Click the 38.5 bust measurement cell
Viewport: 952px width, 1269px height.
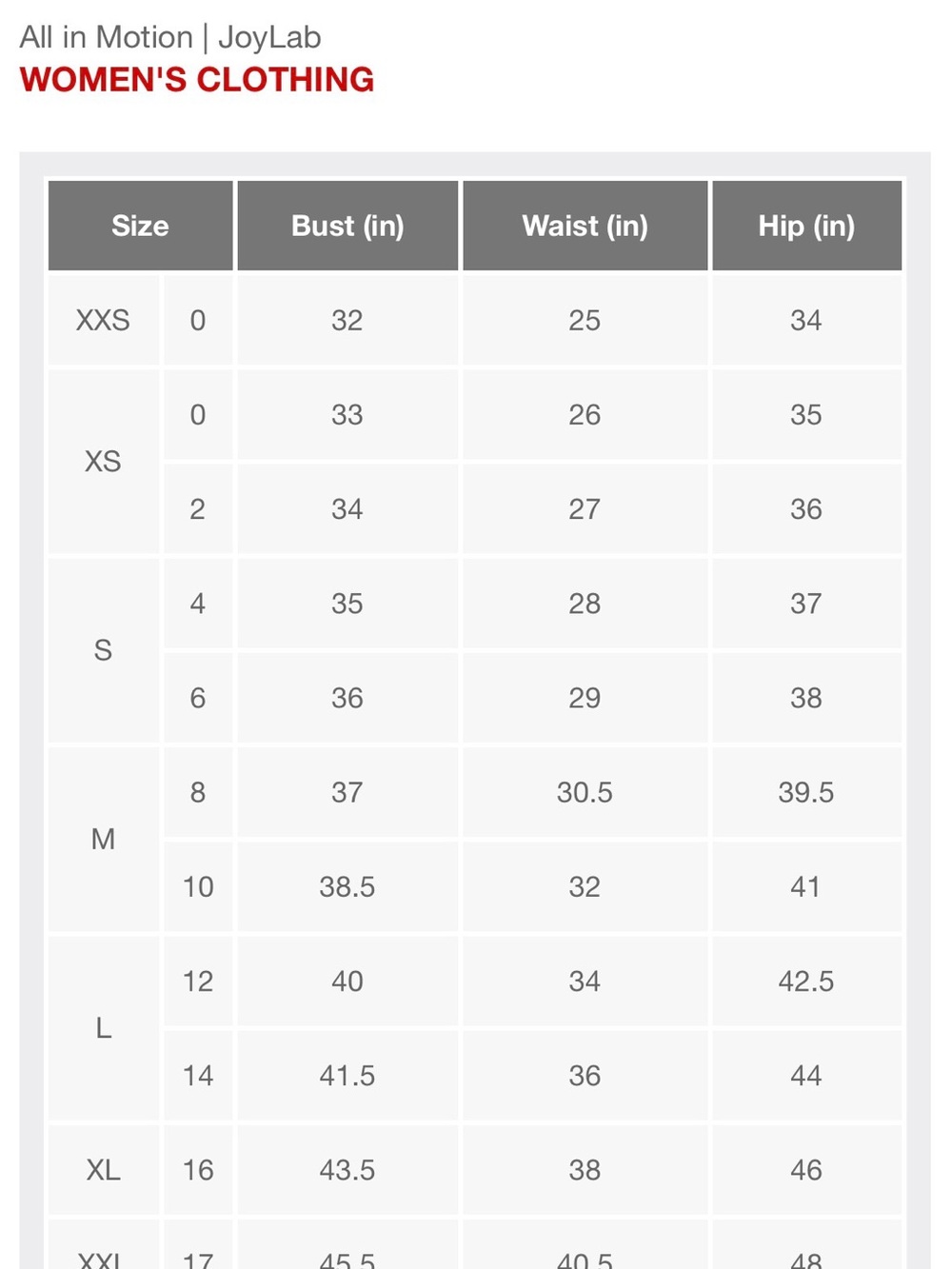click(x=347, y=886)
